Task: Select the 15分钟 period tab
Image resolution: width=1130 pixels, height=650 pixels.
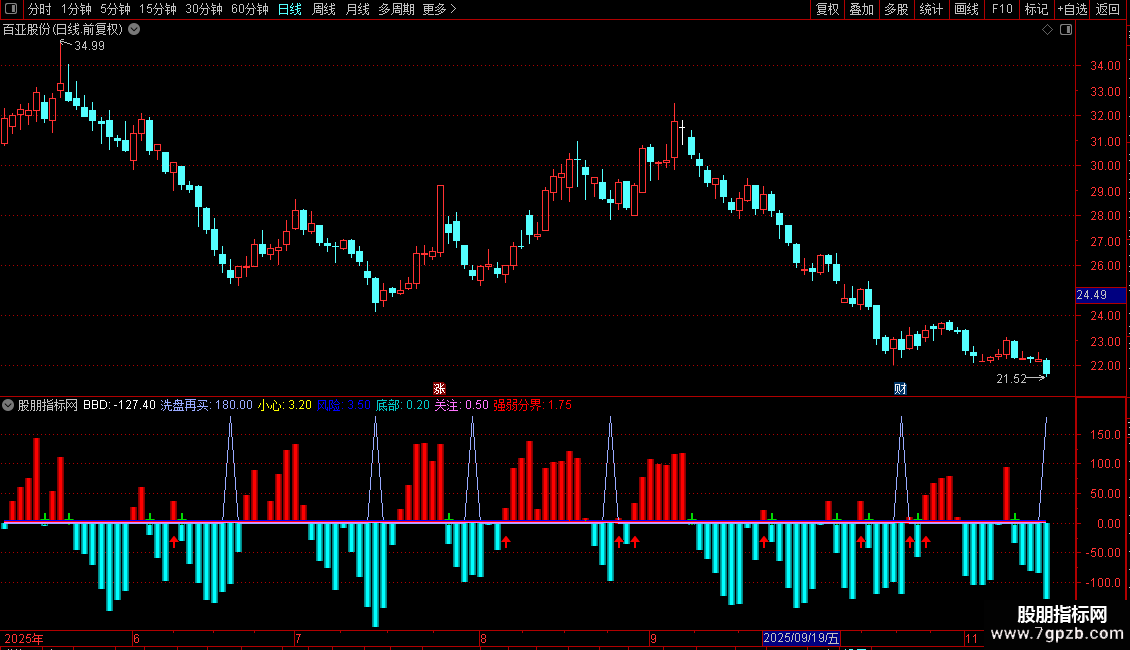Action: [158, 9]
